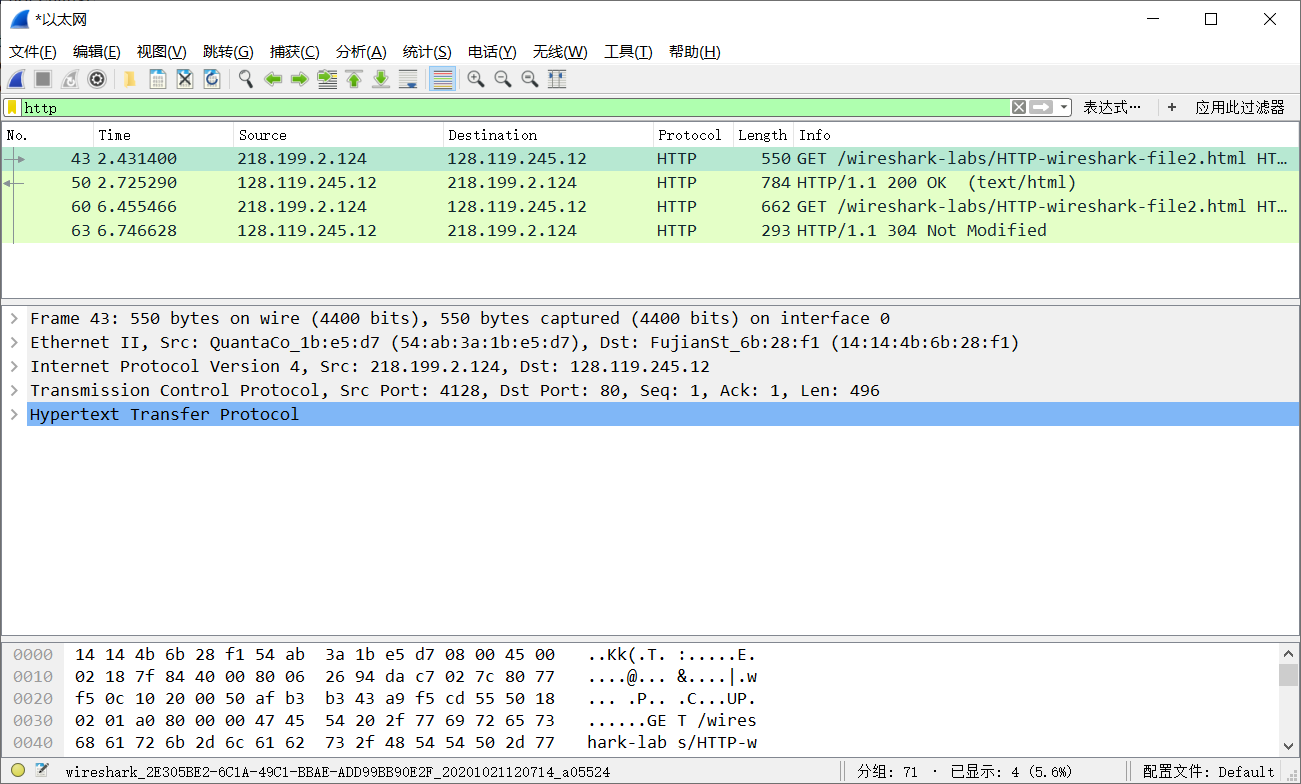The image size is (1301, 784).
Task: Open a capture file with the folder icon
Action: (x=130, y=79)
